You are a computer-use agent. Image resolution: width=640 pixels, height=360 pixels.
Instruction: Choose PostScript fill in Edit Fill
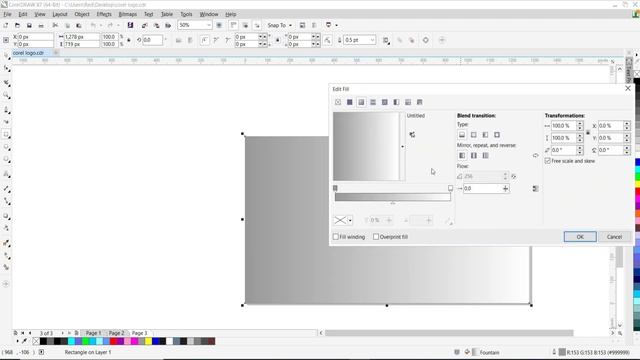(420, 102)
